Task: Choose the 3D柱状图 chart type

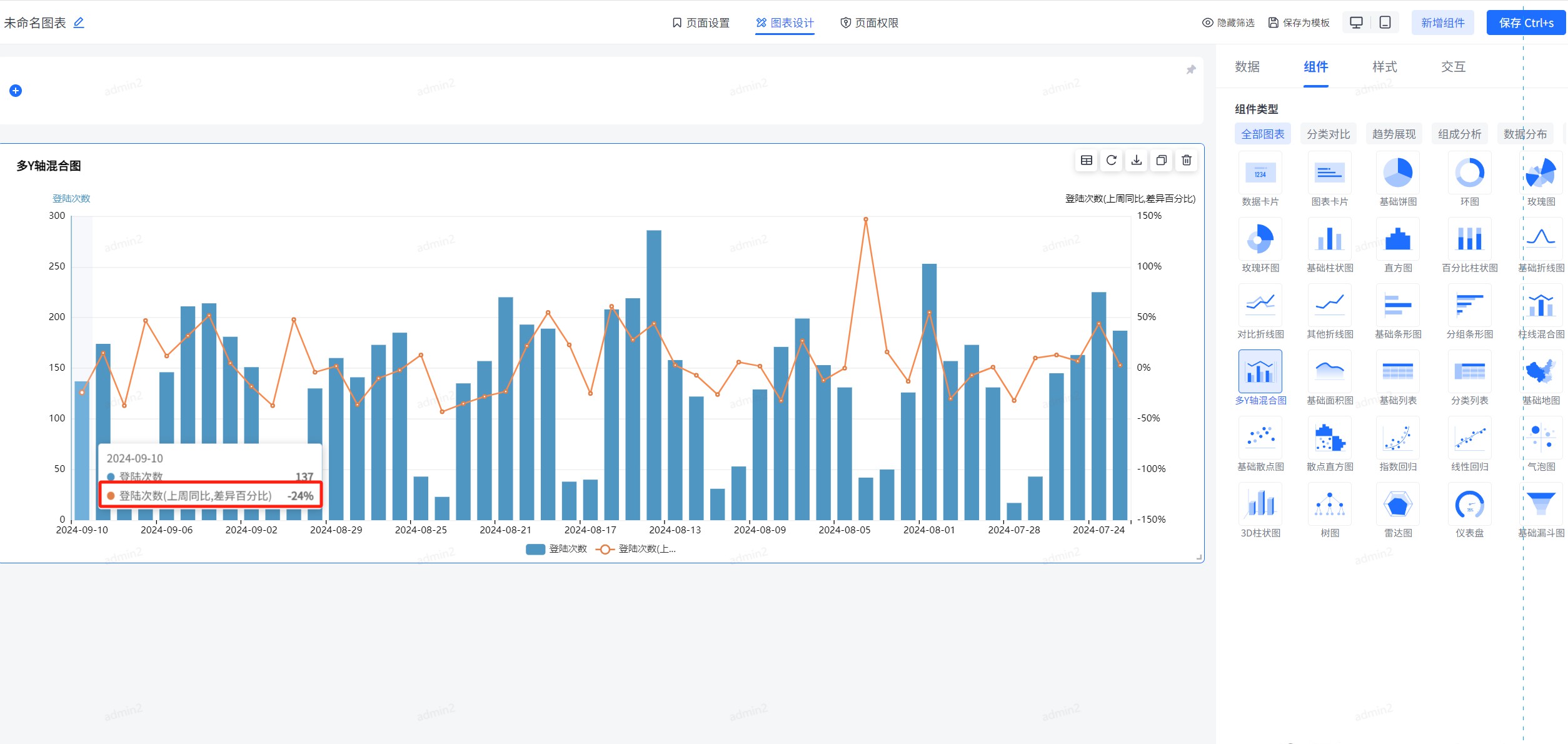Action: (1260, 511)
